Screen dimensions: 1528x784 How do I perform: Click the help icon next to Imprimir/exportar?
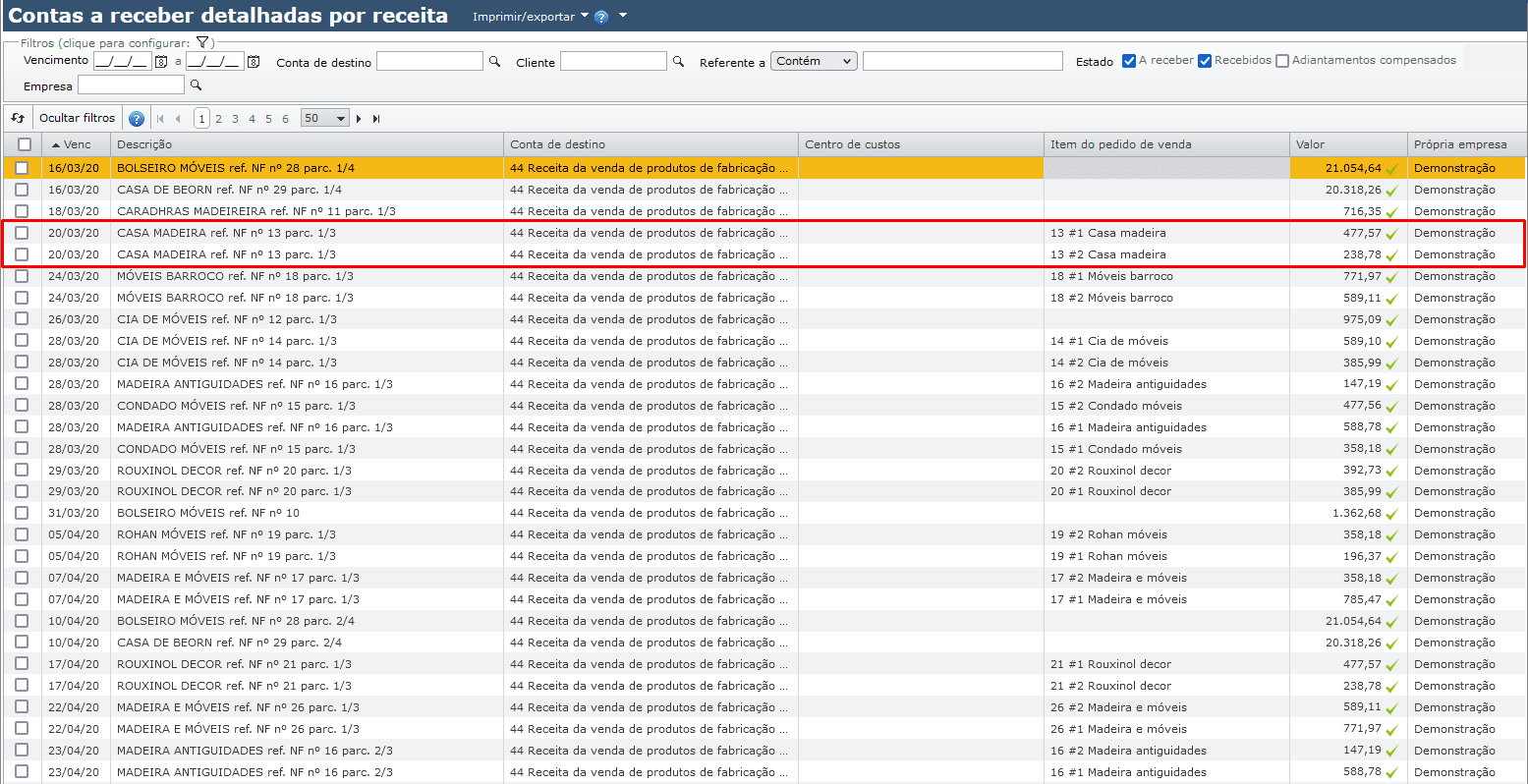(601, 17)
